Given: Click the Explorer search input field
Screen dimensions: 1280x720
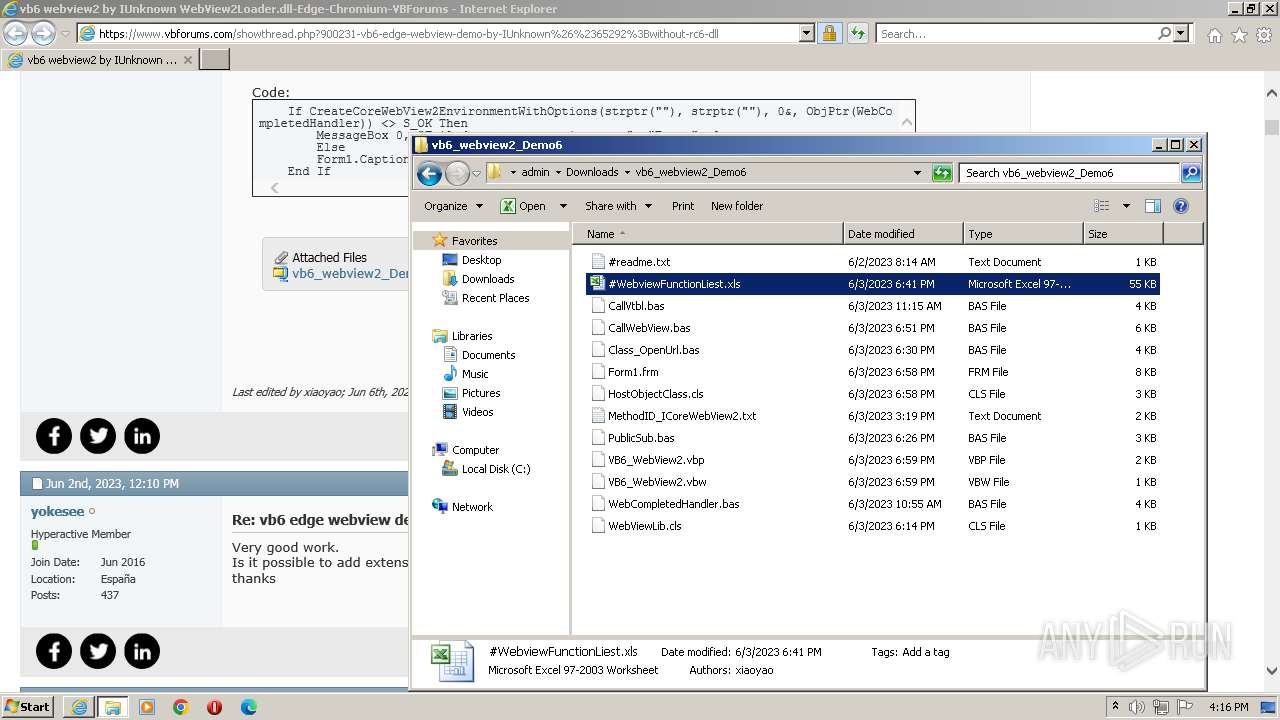Looking at the screenshot, I should 1069,173.
